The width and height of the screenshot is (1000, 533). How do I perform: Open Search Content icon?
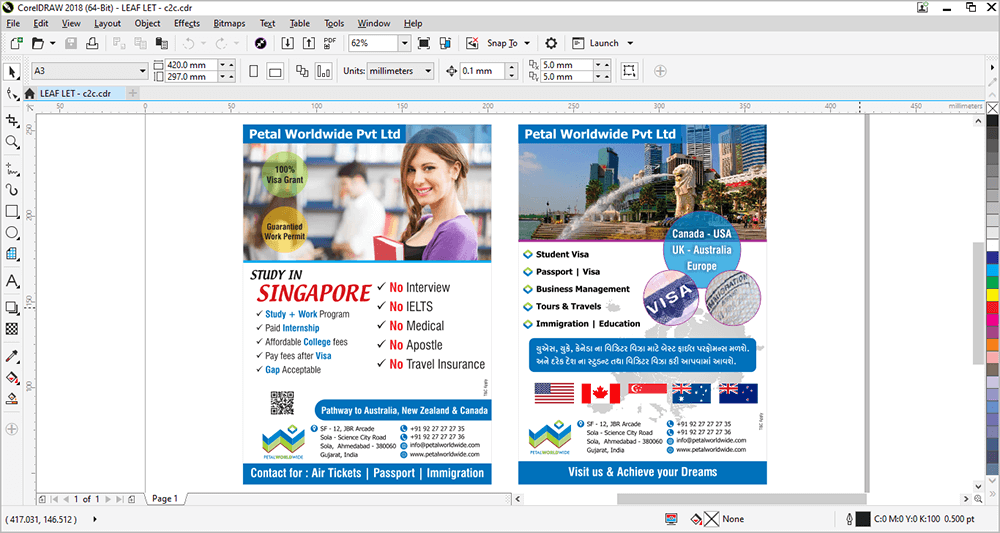(x=260, y=43)
